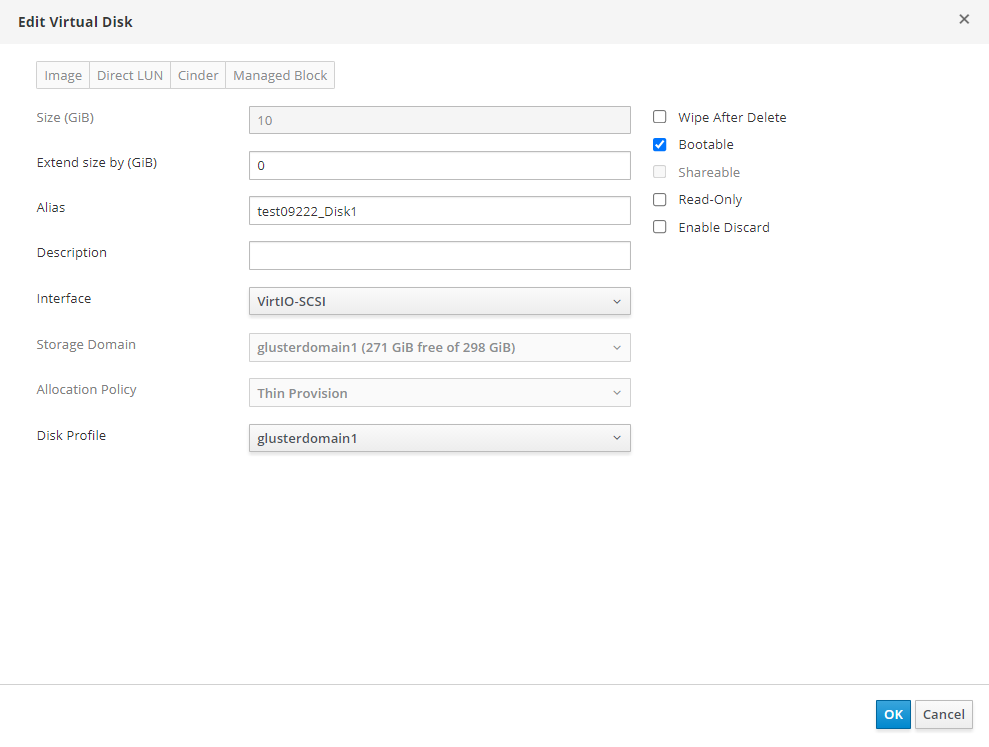Viewport: 989px width, 747px height.
Task: Uncheck the Bootable checkbox
Action: tap(660, 145)
